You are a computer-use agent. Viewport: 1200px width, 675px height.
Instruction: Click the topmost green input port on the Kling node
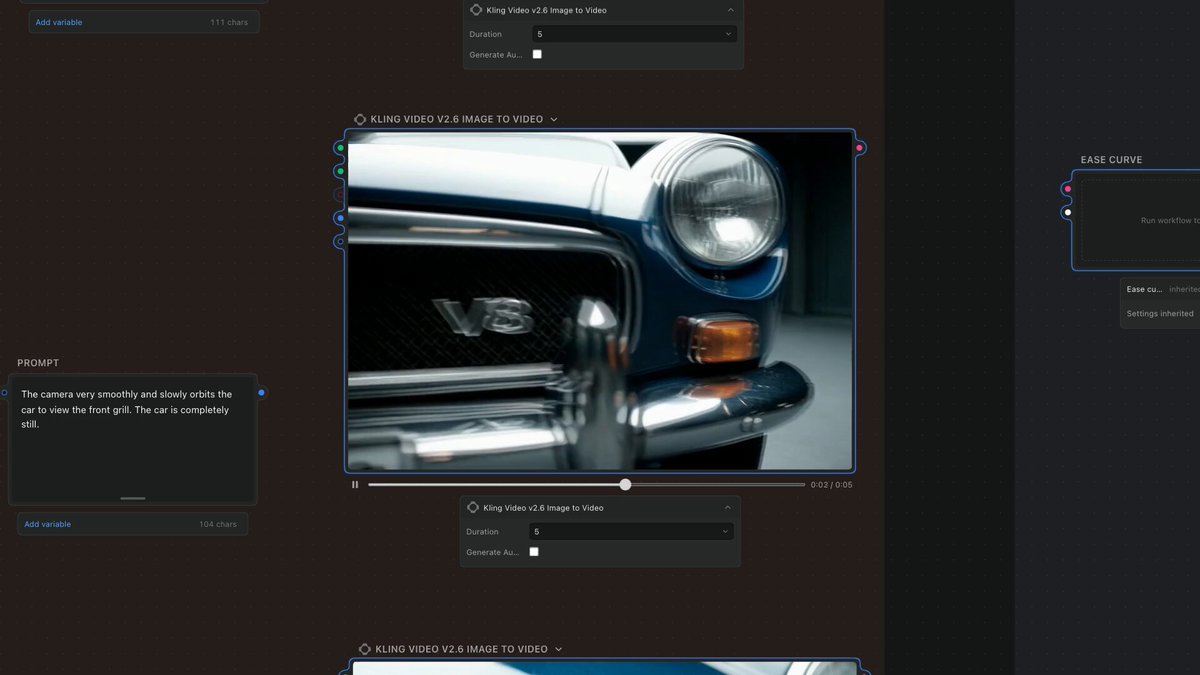coord(340,148)
